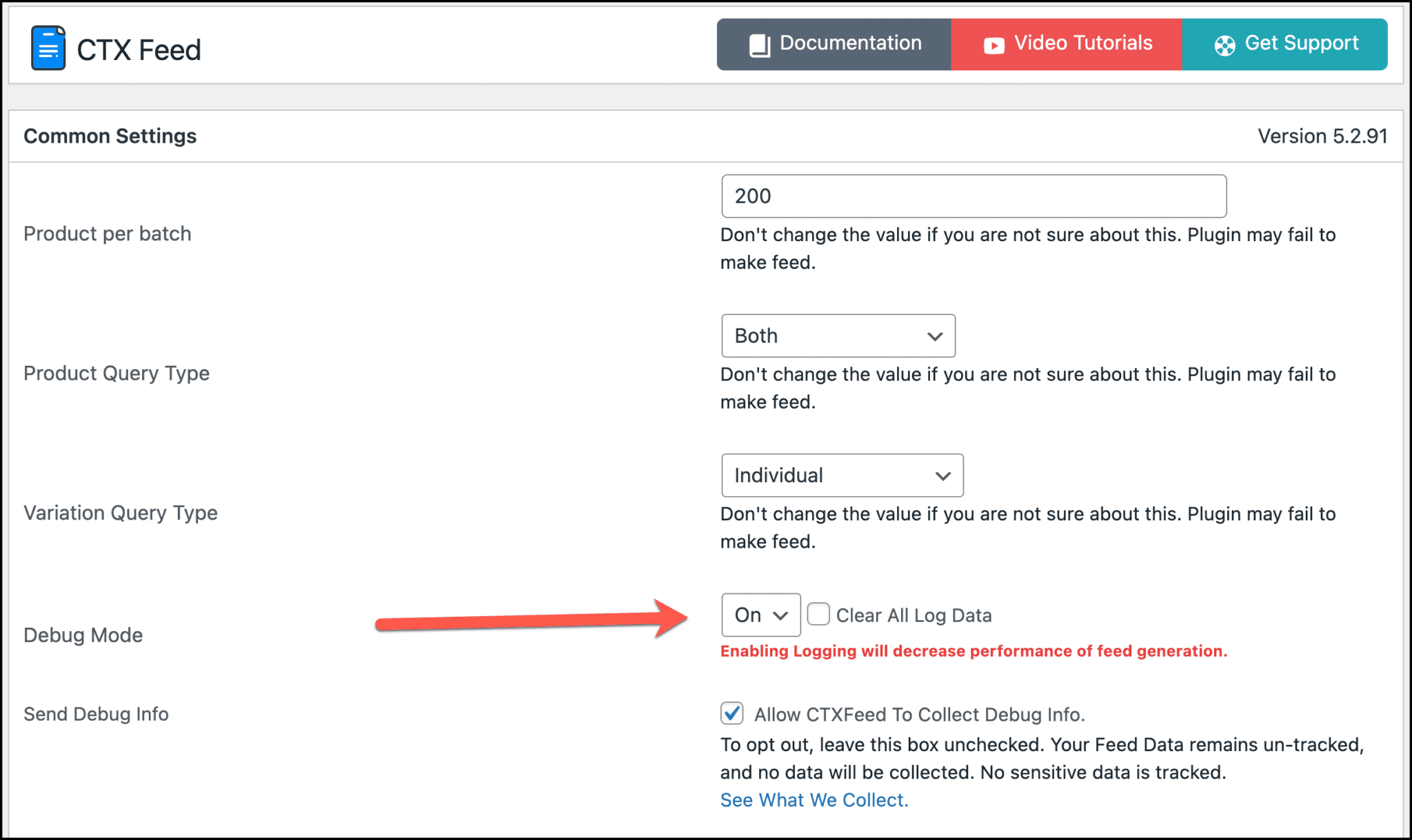
Task: Open the Product Query Type dropdown
Action: click(838, 336)
